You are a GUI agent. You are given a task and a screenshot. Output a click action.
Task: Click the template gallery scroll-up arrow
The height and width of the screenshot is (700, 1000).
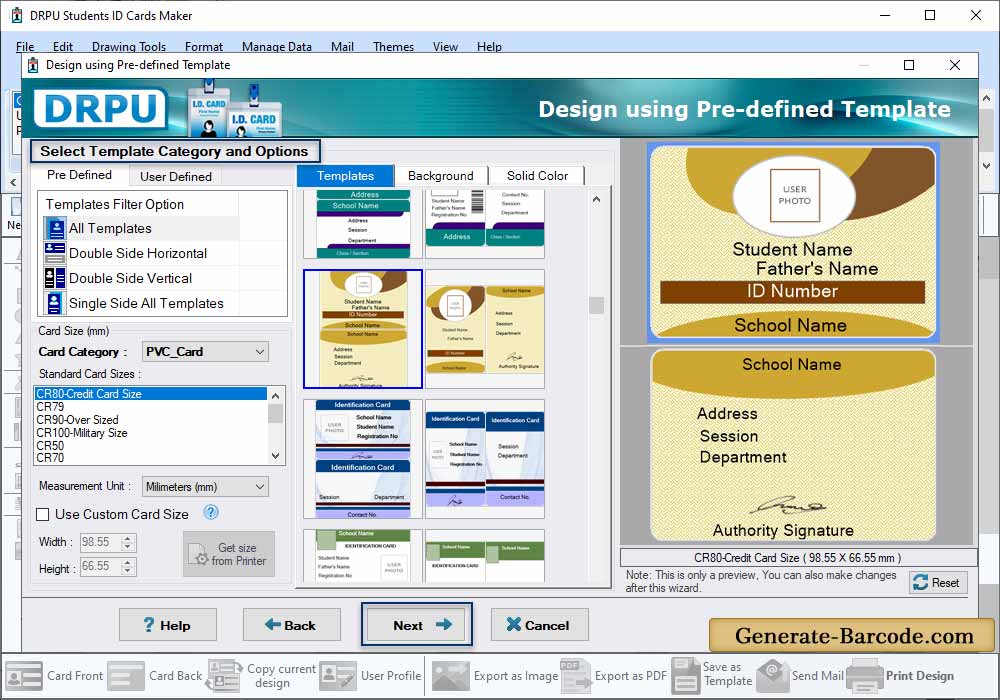coord(596,200)
